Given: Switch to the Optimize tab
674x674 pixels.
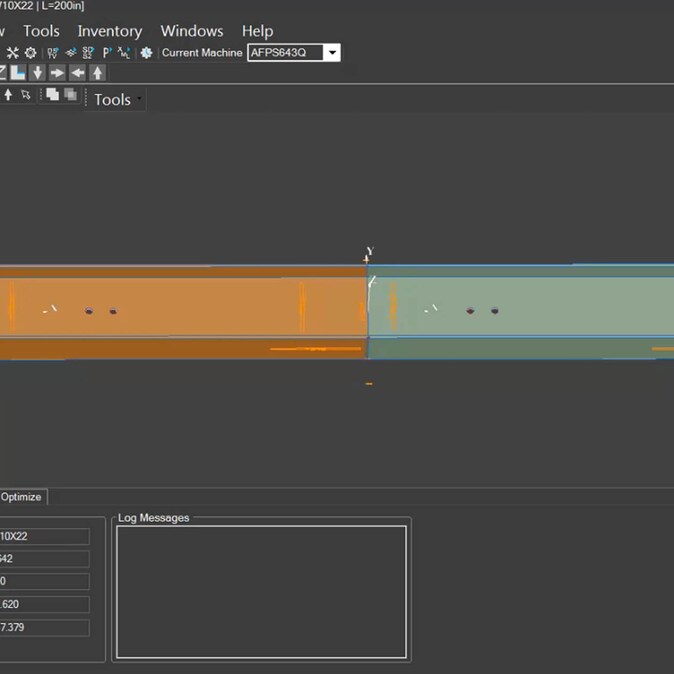Looking at the screenshot, I should coord(21,497).
